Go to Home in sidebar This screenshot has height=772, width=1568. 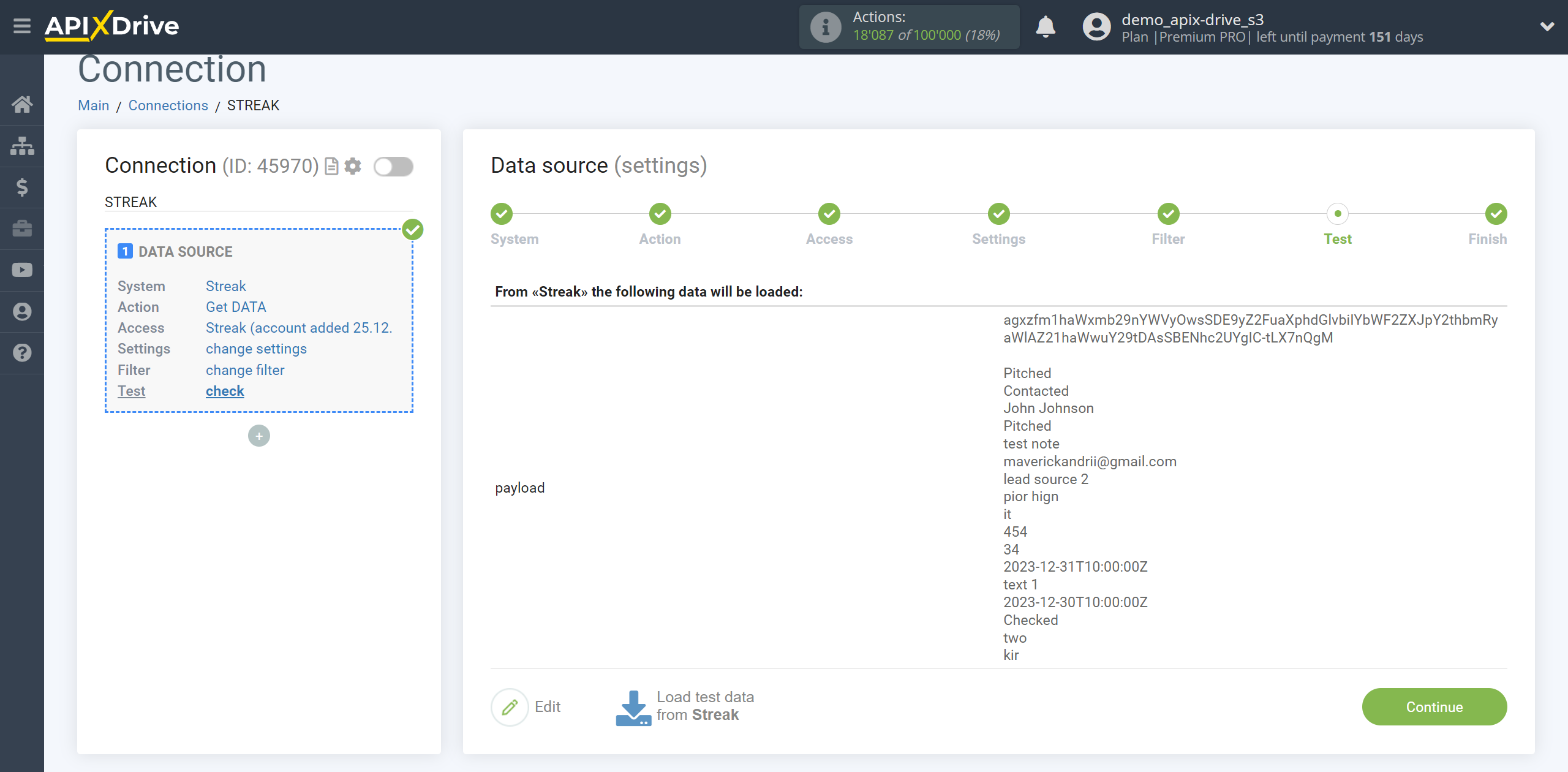pyautogui.click(x=22, y=105)
